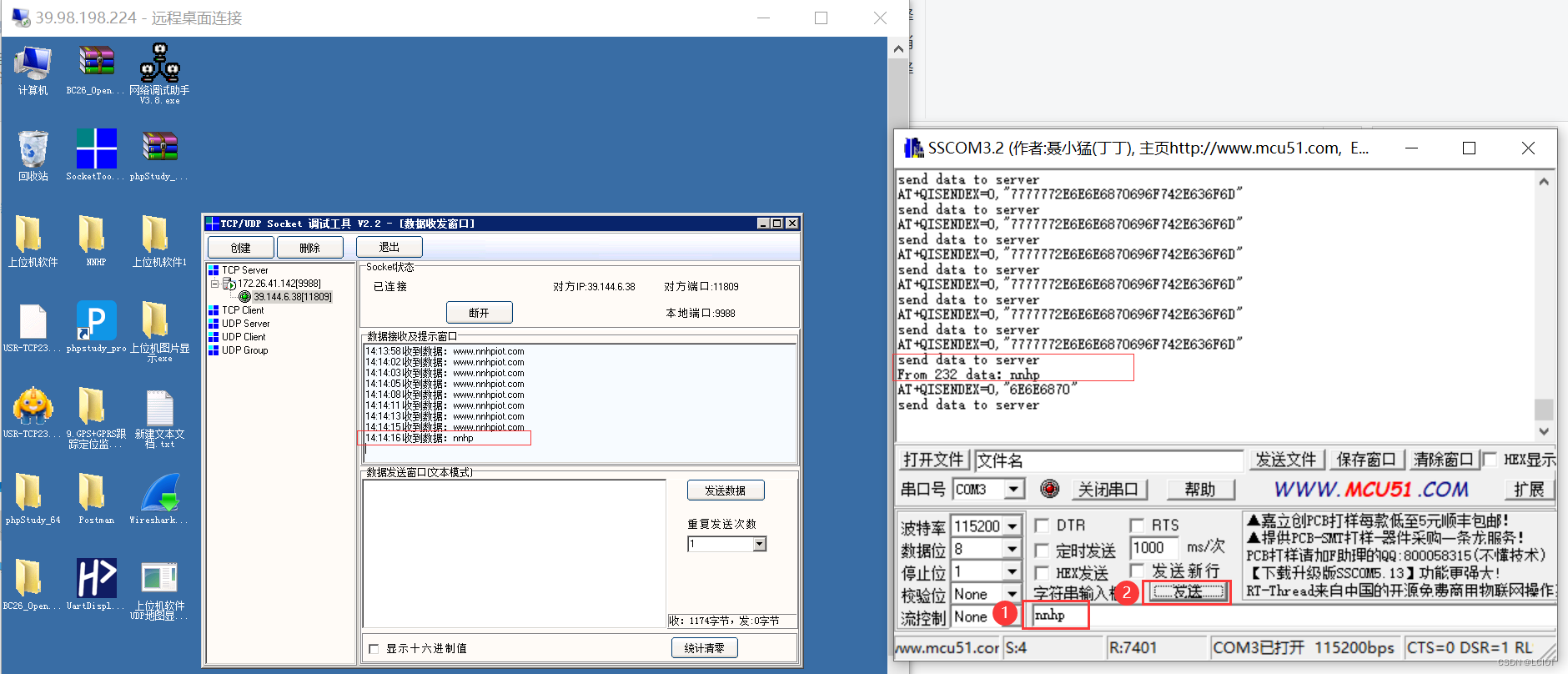Screen dimensions: 1568x674
Task: Open the 重复发送次数 dropdown
Action: coord(759,544)
